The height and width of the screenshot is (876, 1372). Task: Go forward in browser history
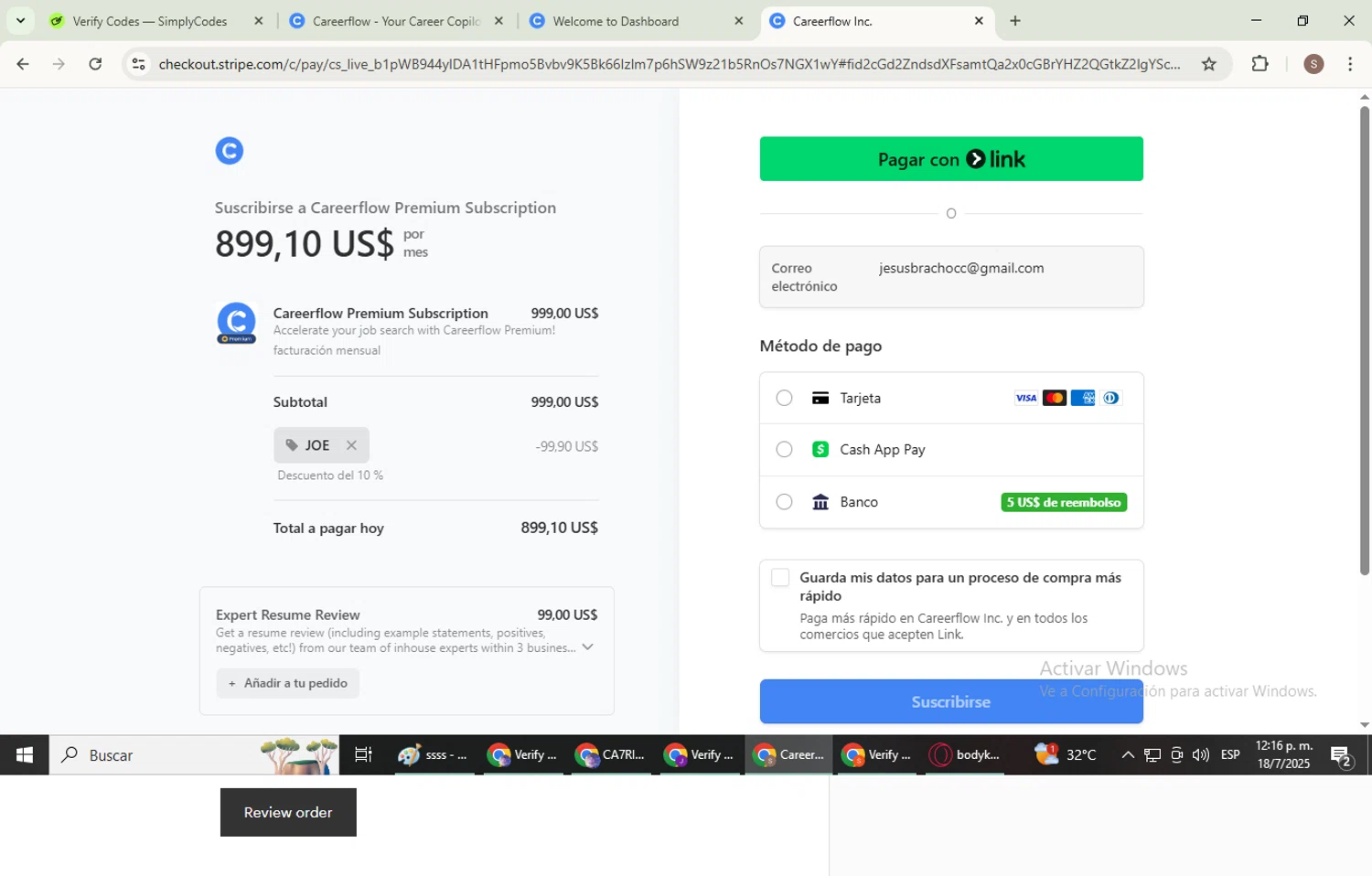[x=59, y=64]
